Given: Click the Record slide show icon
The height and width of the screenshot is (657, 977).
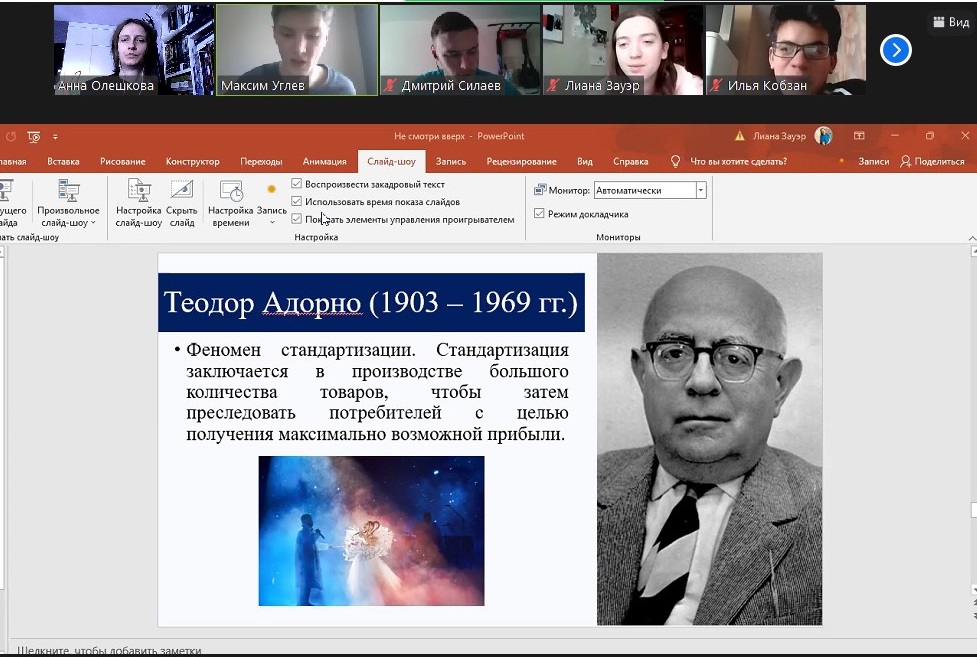Looking at the screenshot, I should pyautogui.click(x=271, y=189).
